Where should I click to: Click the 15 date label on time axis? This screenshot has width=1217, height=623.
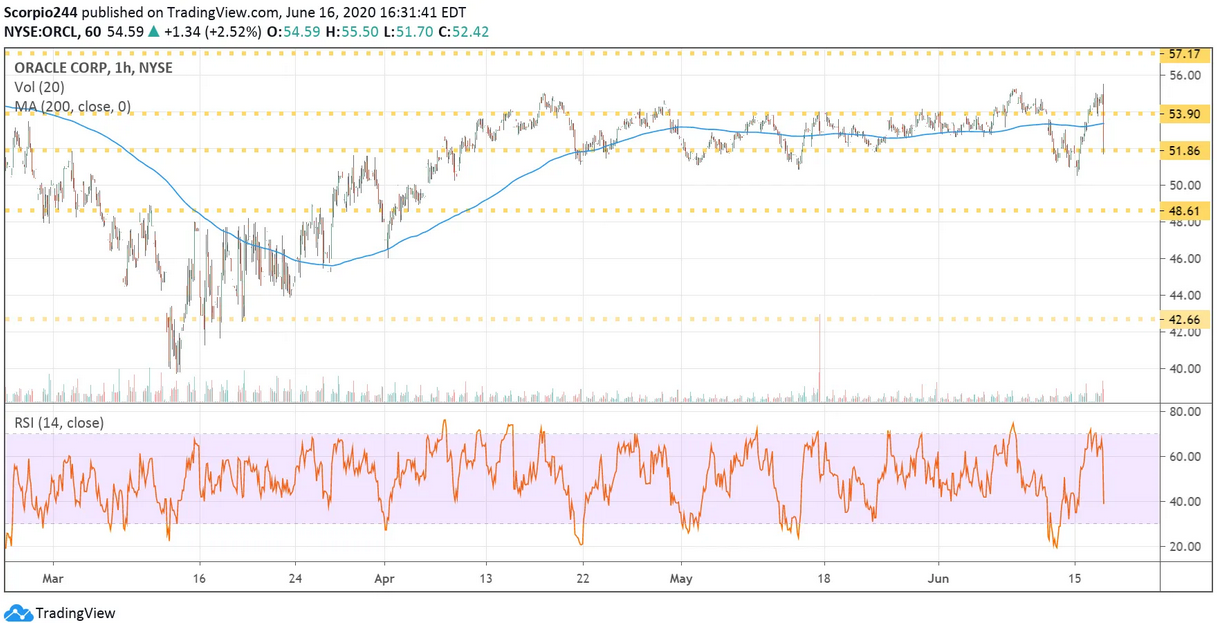pos(1075,579)
